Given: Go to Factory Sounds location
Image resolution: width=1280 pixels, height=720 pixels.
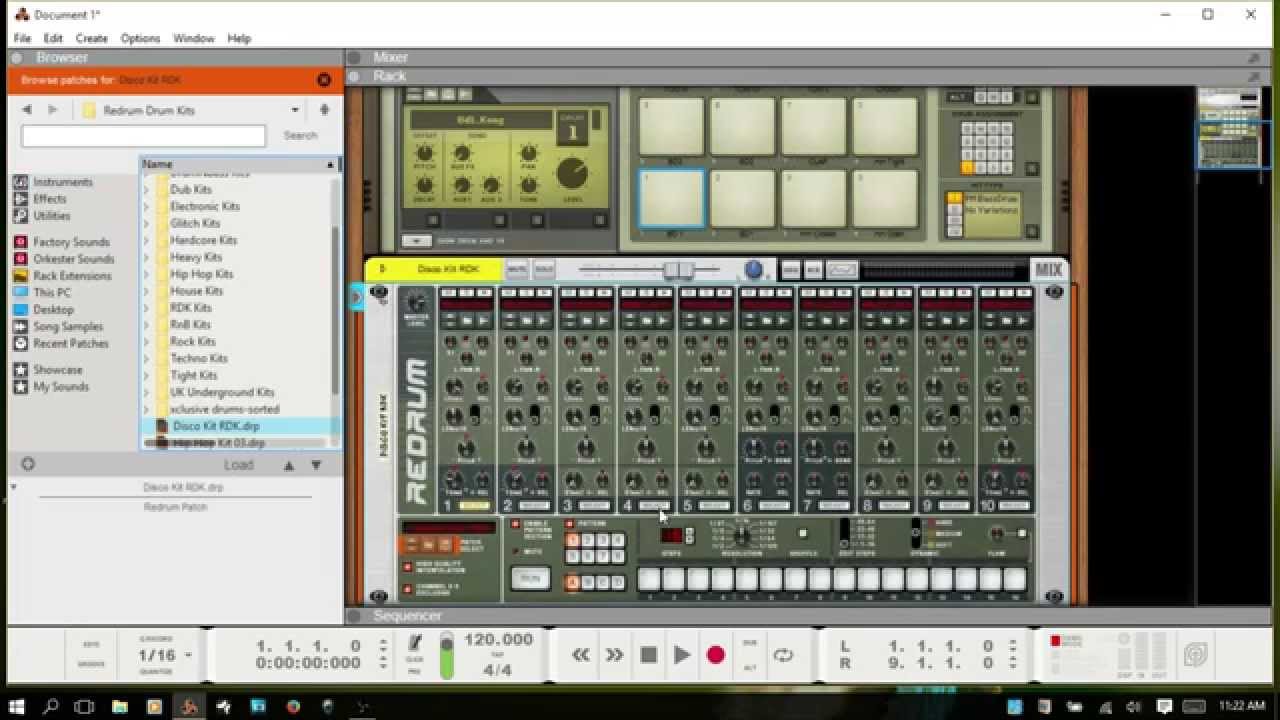Looking at the screenshot, I should pos(61,242).
